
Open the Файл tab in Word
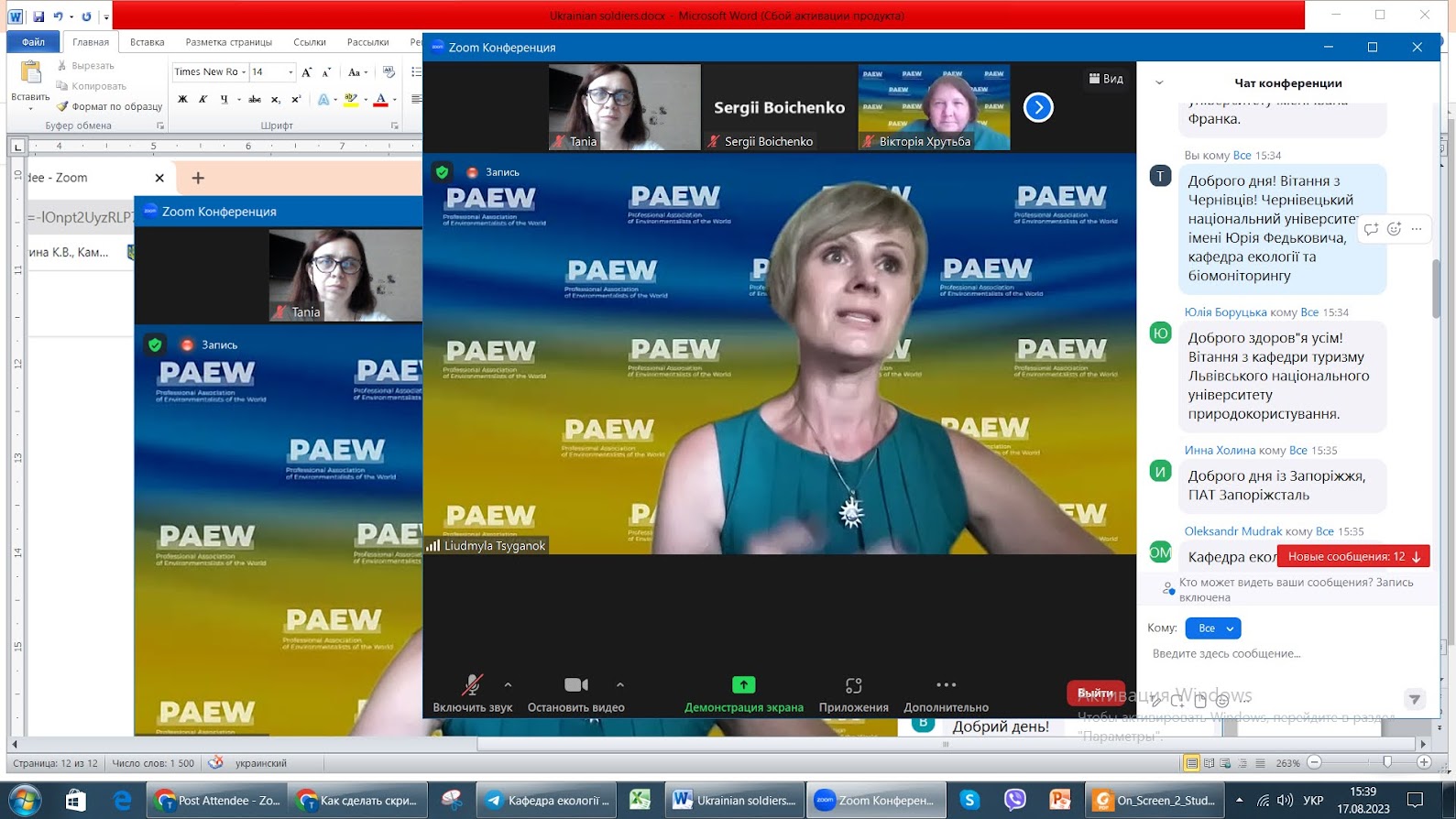tap(33, 42)
